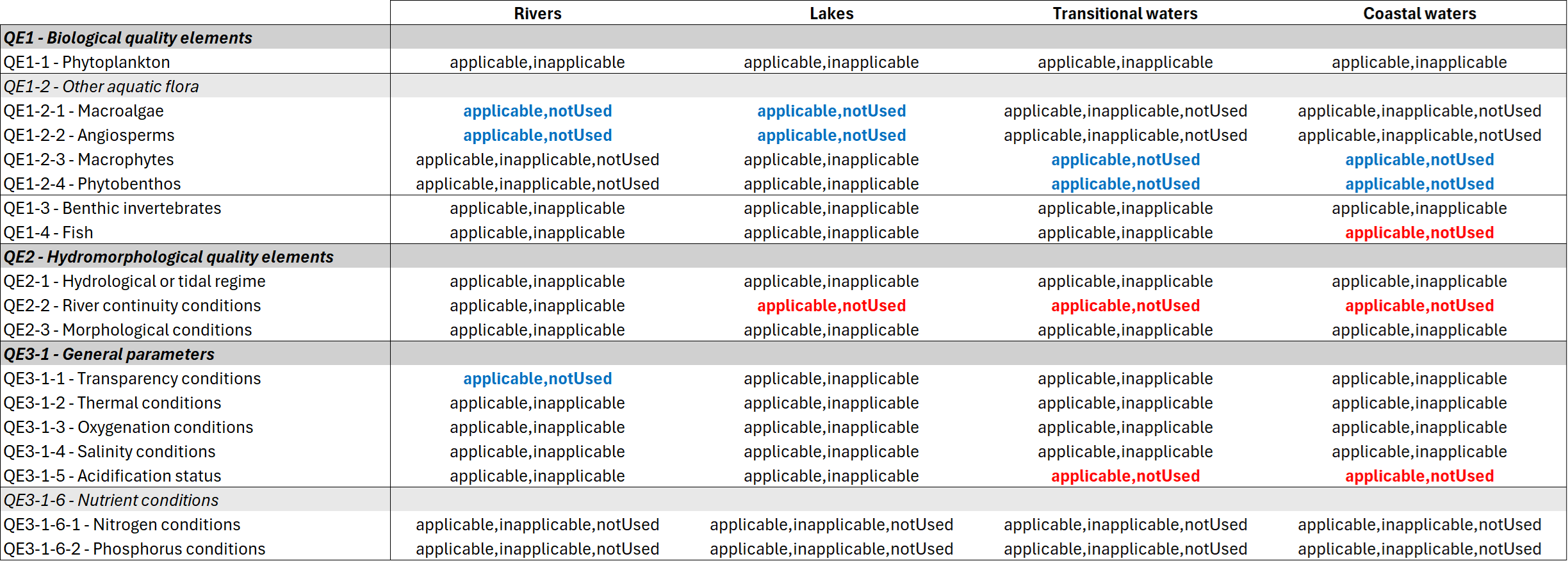Select the Rivers column header
Image resolution: width=1568 pixels, height=561 pixels.
(x=537, y=13)
